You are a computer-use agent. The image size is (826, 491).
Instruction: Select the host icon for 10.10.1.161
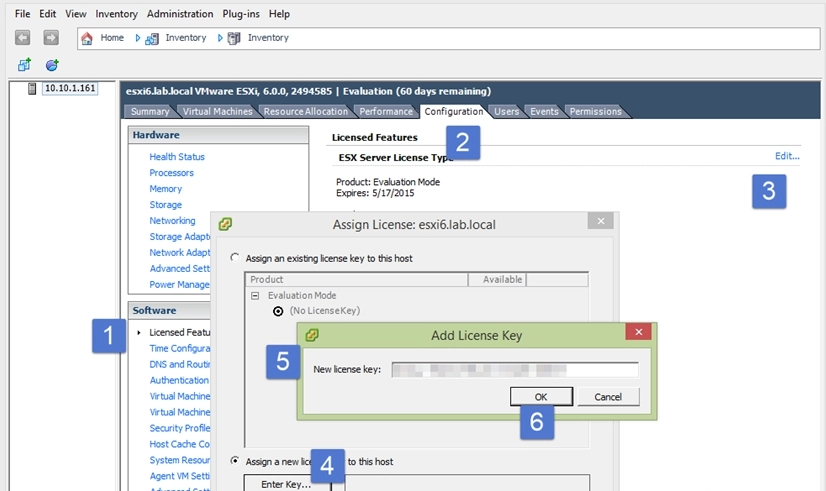click(33, 89)
